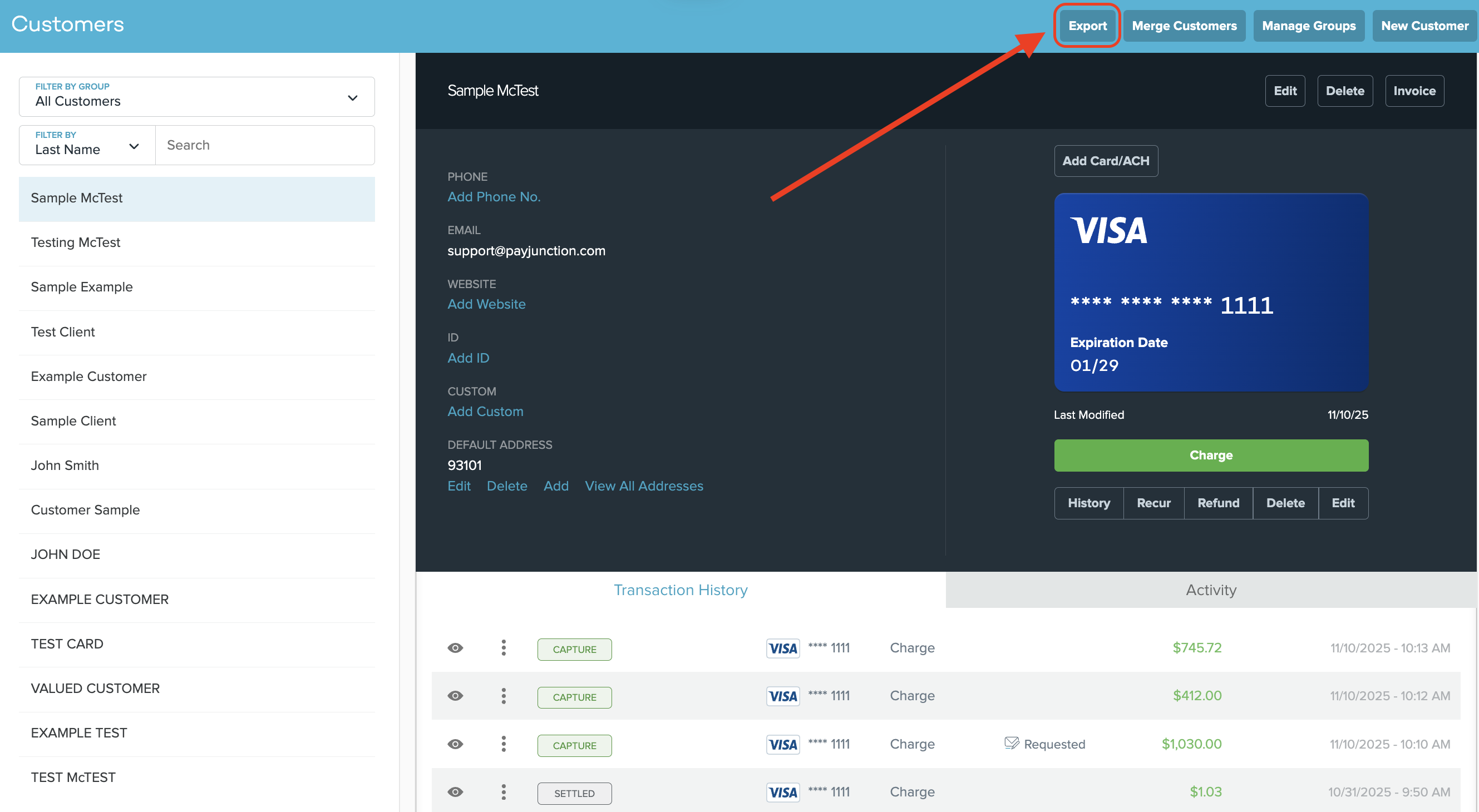The image size is (1479, 812).
Task: Delete the Visa card ending 1111
Action: pyautogui.click(x=1285, y=503)
